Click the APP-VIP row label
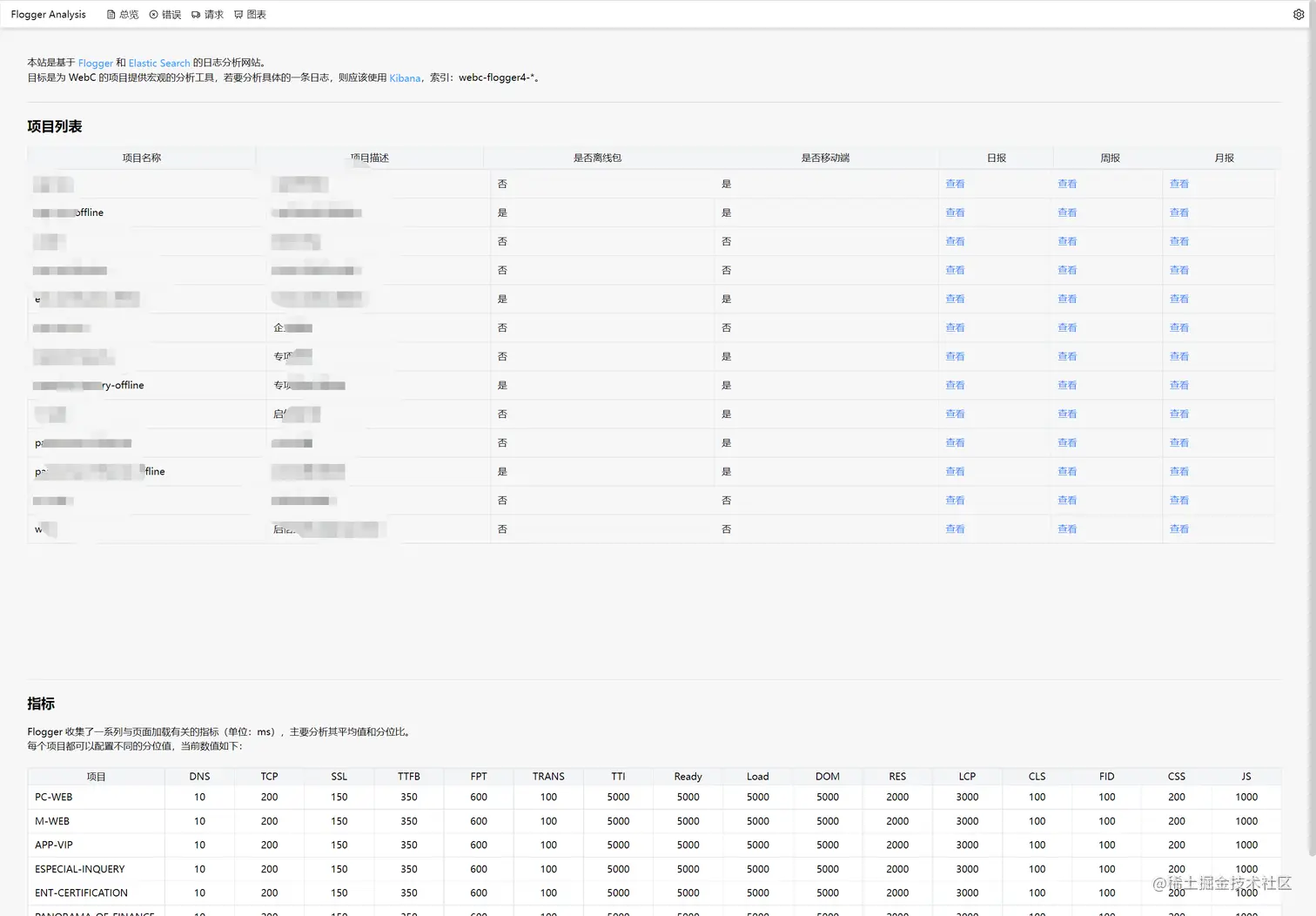The image size is (1316, 916). [54, 845]
